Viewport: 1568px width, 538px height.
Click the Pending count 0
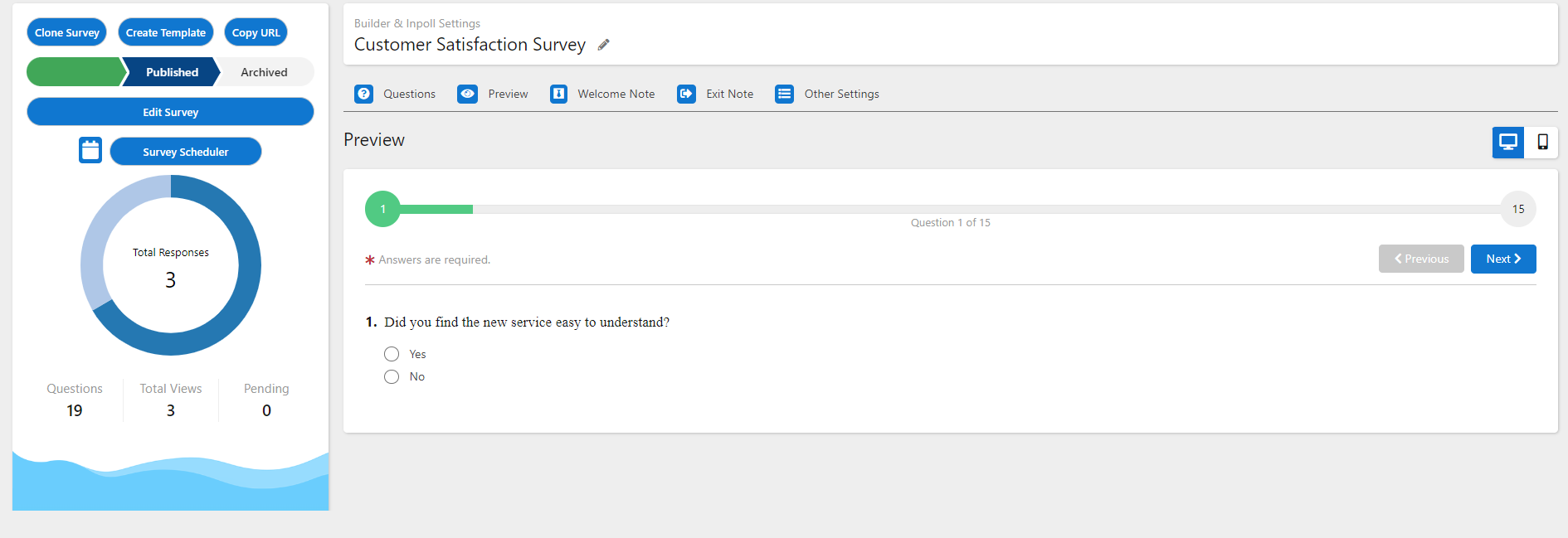click(266, 410)
